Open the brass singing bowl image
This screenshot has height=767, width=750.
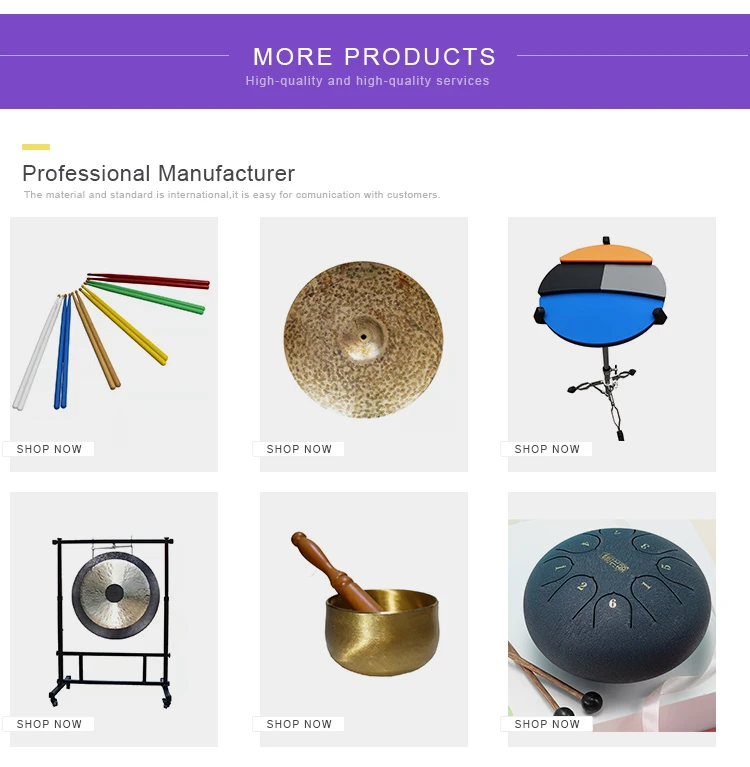pos(364,619)
